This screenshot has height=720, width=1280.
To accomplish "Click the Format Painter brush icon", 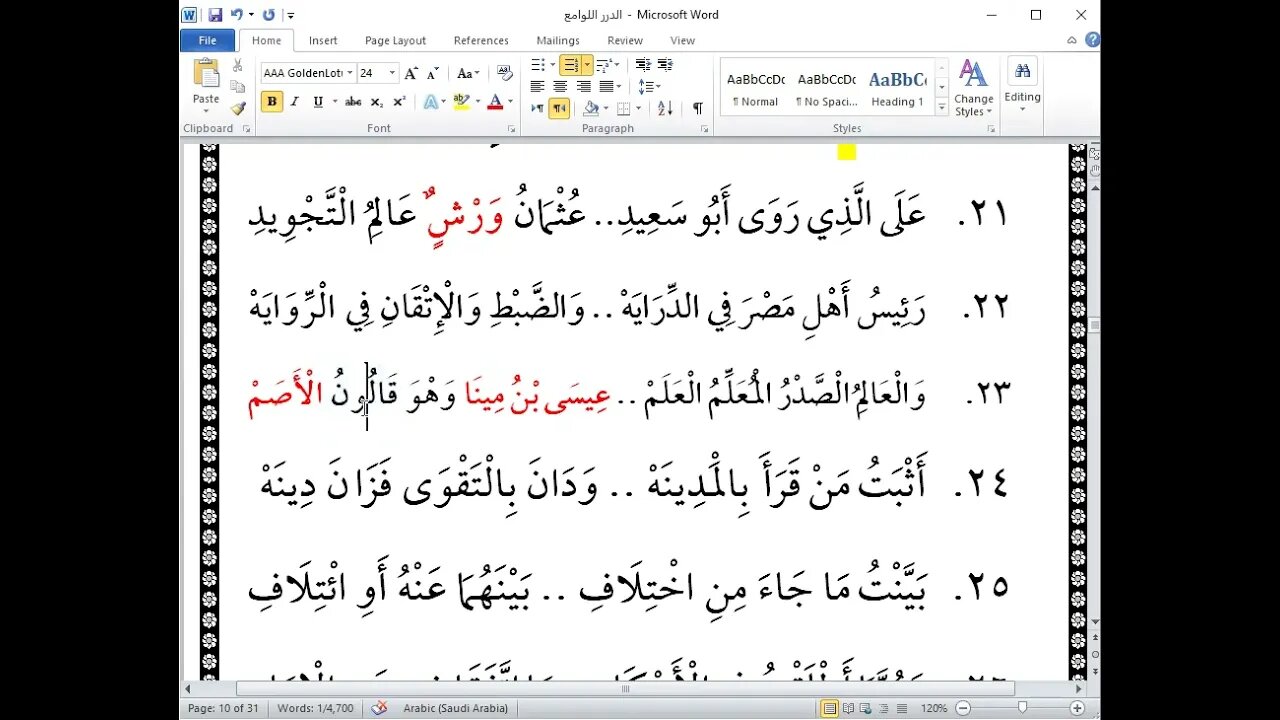I will (238, 108).
